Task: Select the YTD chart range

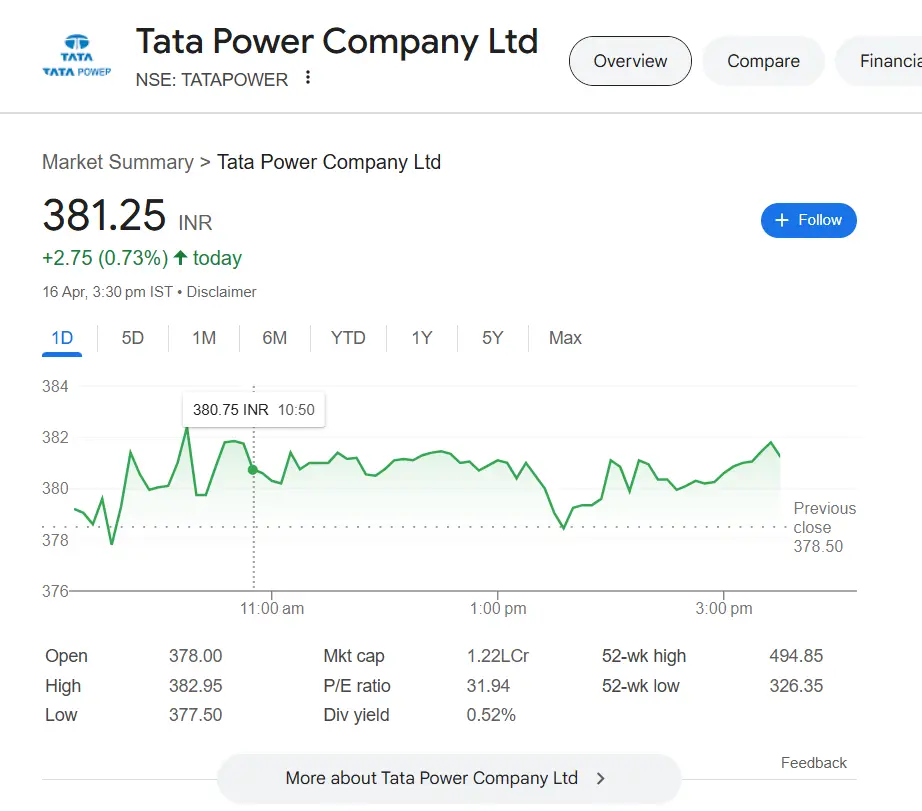Action: click(348, 338)
